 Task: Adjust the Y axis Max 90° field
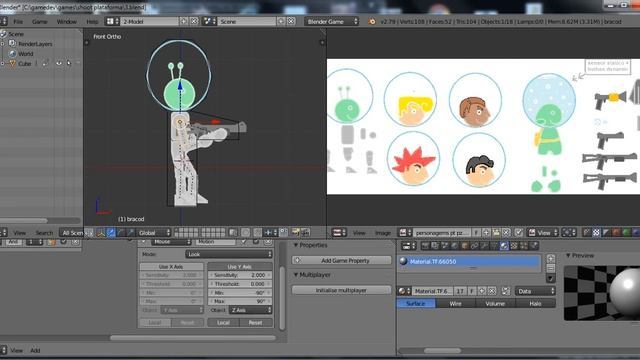(x=240, y=301)
